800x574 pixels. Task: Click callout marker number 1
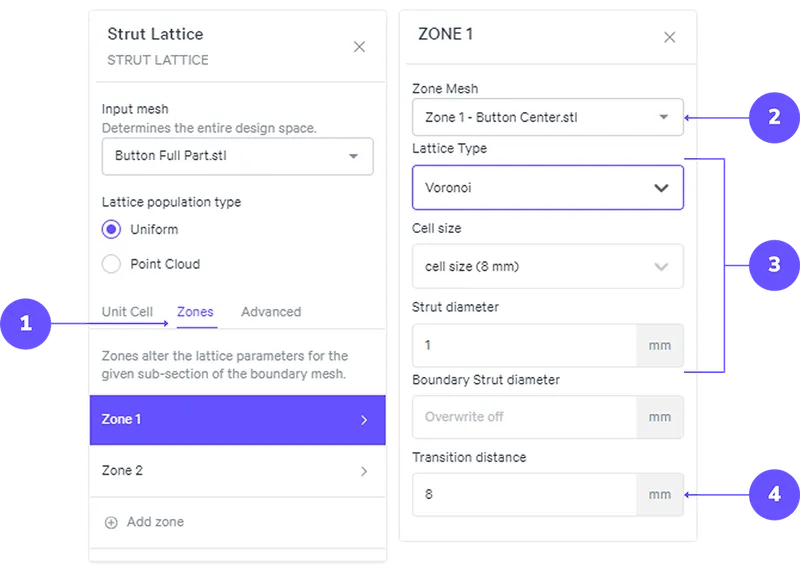[25, 324]
